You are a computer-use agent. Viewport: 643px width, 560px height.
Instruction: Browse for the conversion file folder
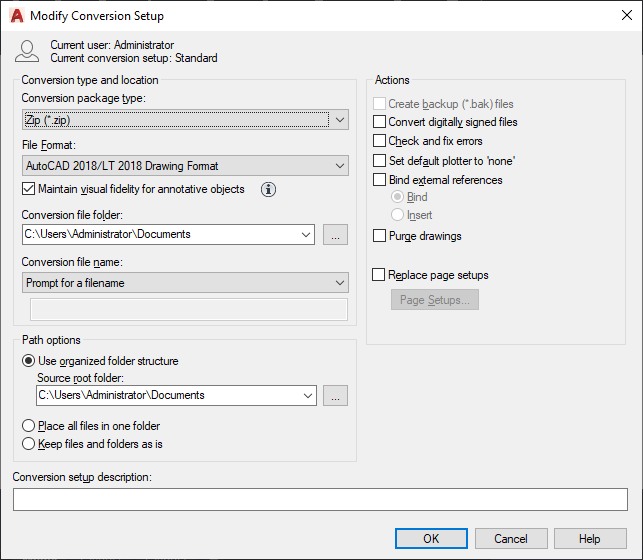pos(335,235)
